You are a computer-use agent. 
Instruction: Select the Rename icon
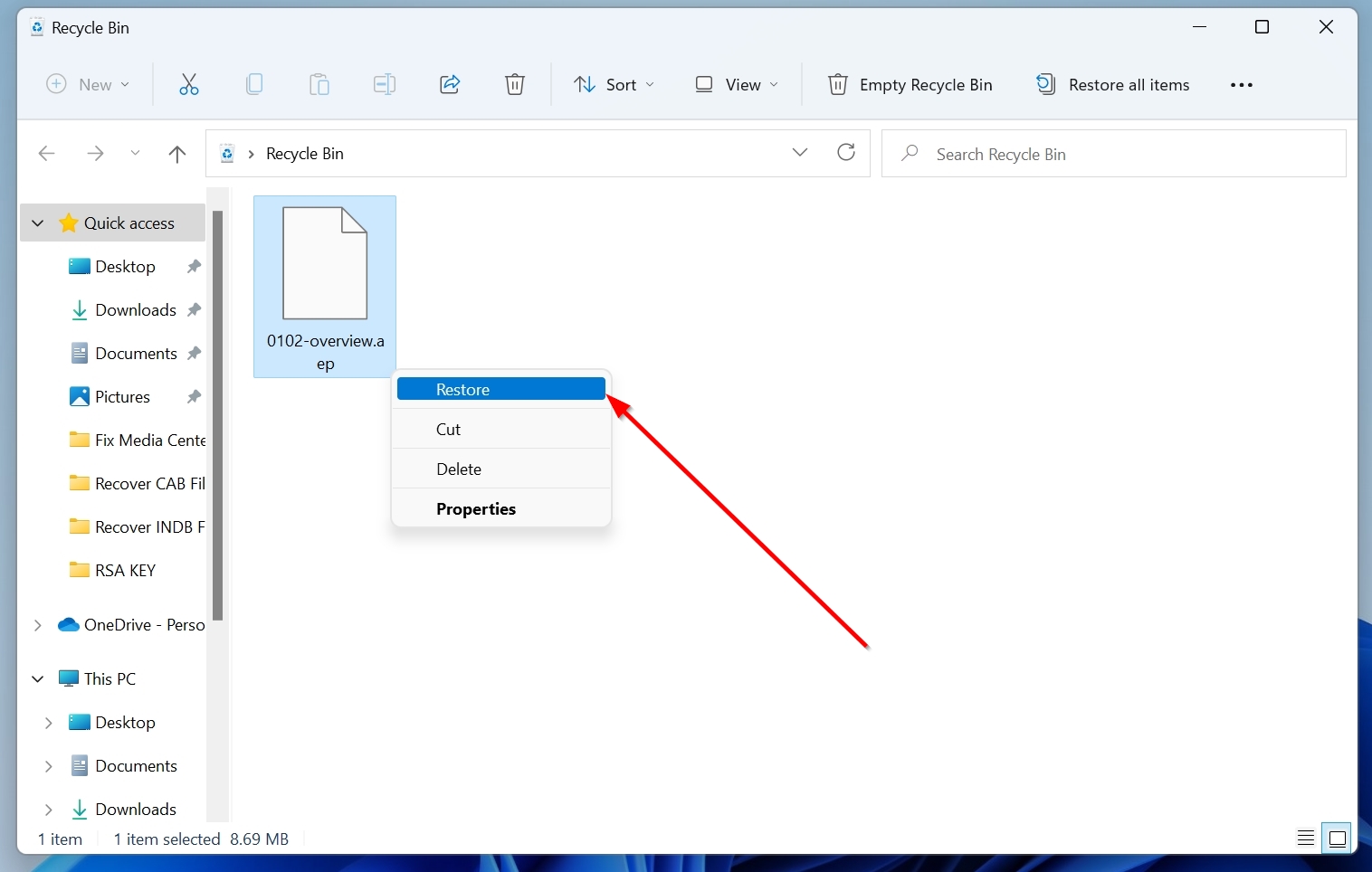point(384,84)
